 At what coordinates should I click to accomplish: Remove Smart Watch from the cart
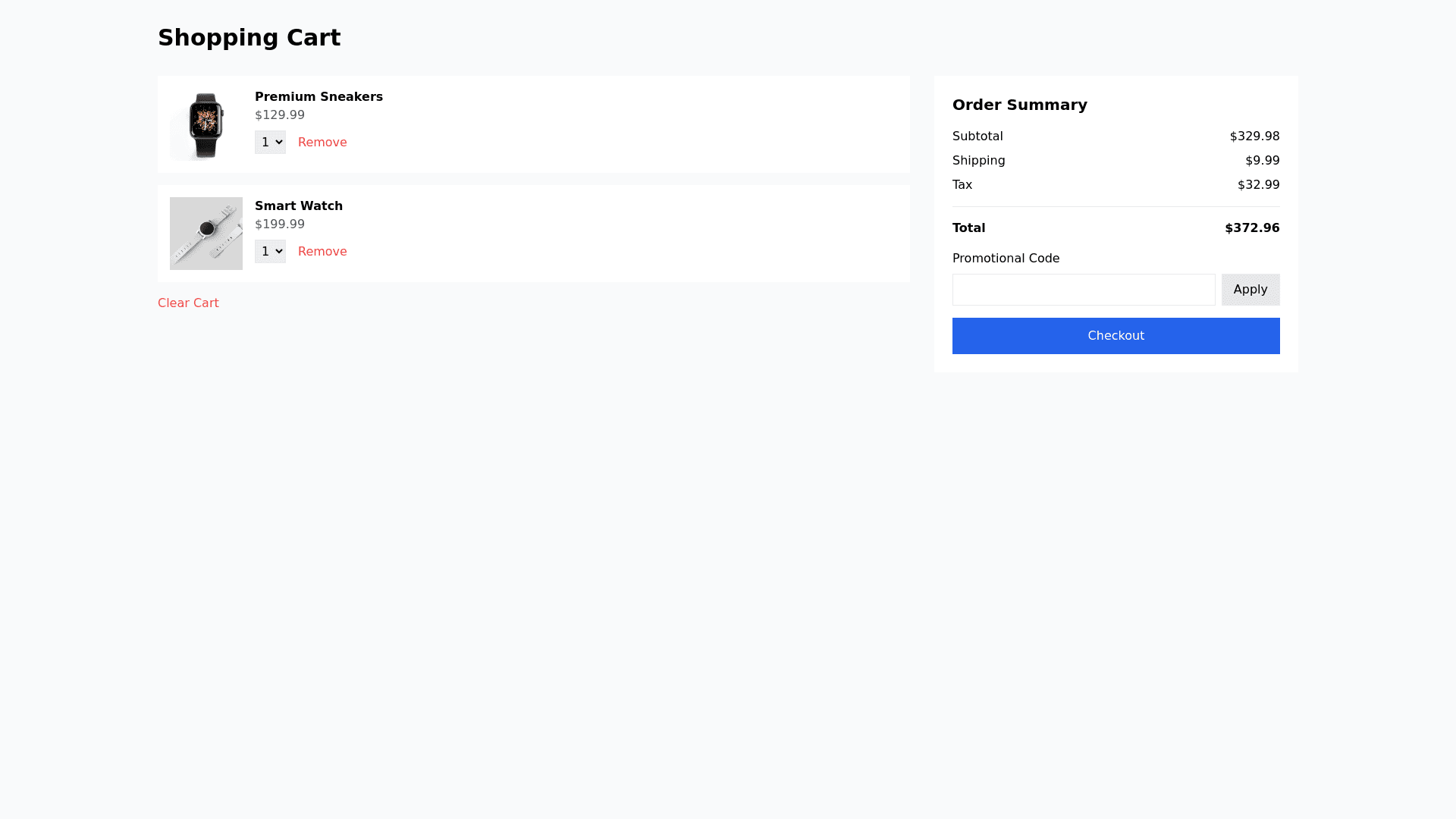pos(322,252)
